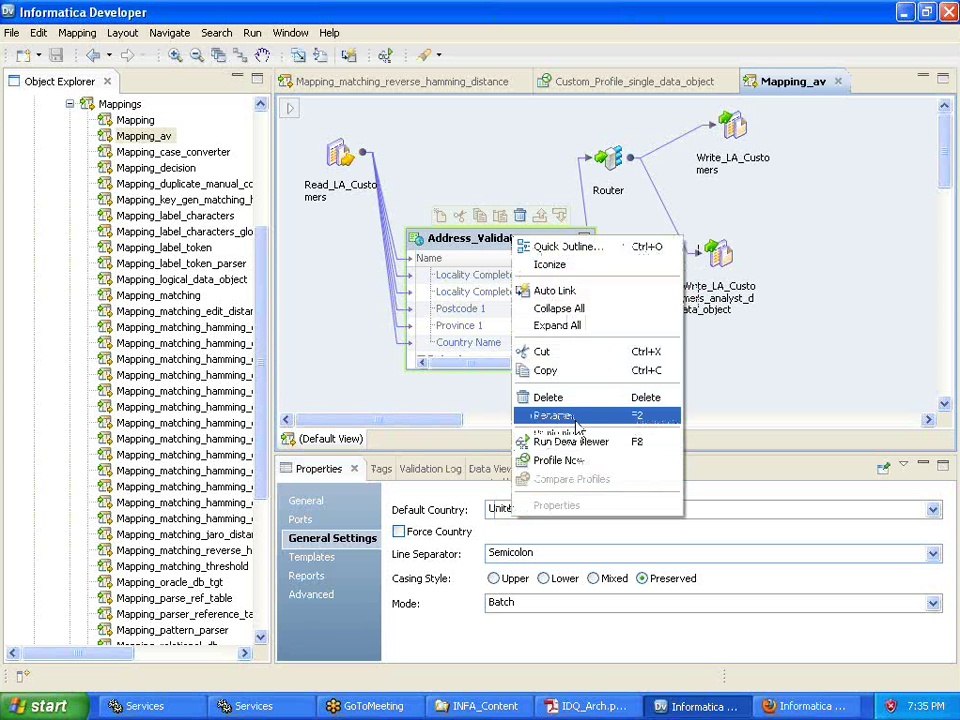Click the trash Delete icon above Address Validator
This screenshot has height=720, width=960.
tap(520, 215)
